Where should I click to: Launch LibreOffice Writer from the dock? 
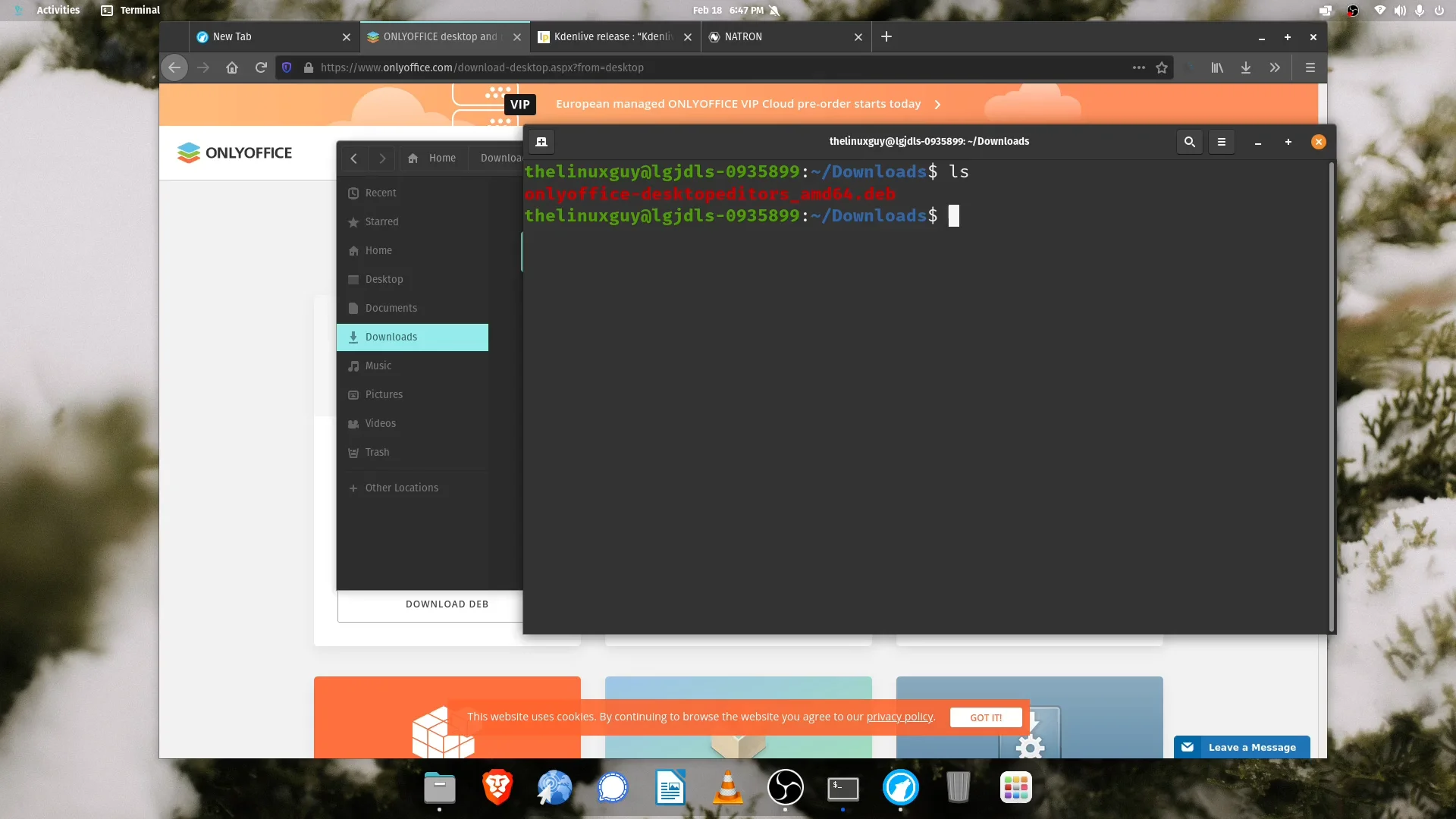click(670, 788)
